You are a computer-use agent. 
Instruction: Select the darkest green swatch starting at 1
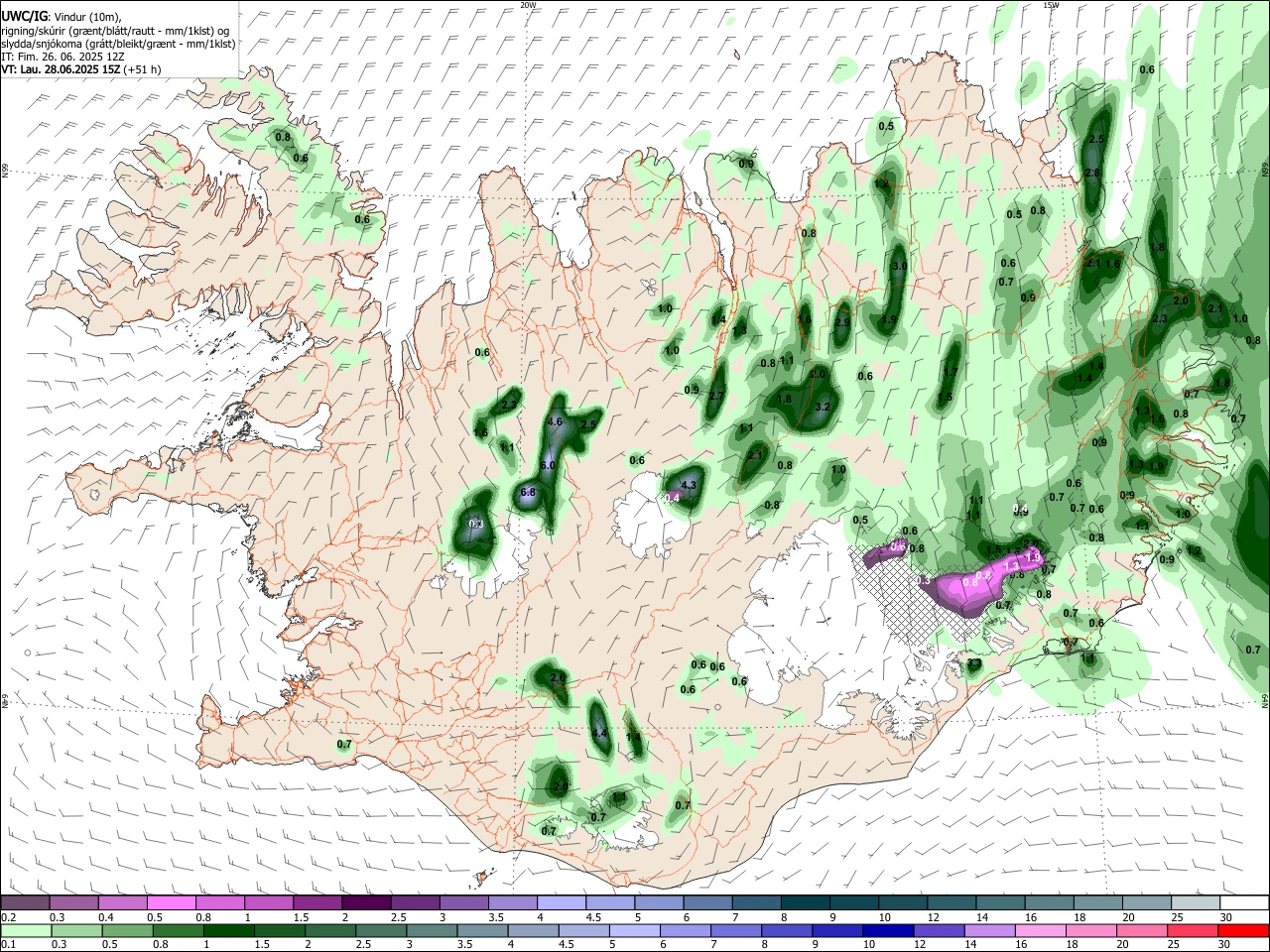coord(229,931)
